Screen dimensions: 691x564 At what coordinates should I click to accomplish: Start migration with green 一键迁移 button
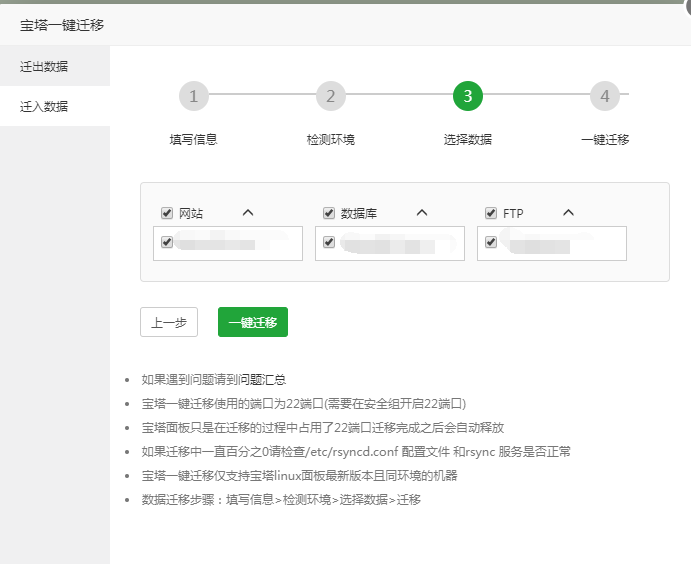253,322
